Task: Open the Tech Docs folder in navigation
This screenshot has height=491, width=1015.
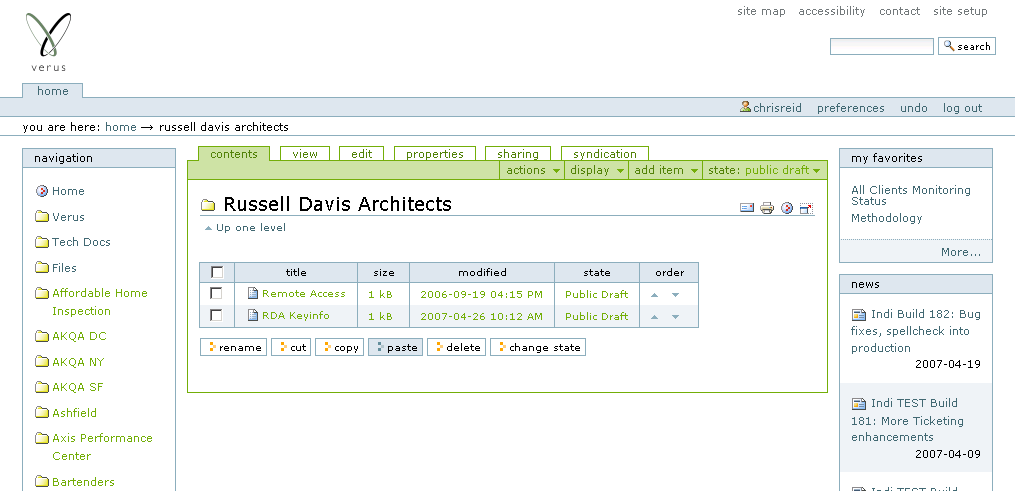Action: tap(81, 242)
